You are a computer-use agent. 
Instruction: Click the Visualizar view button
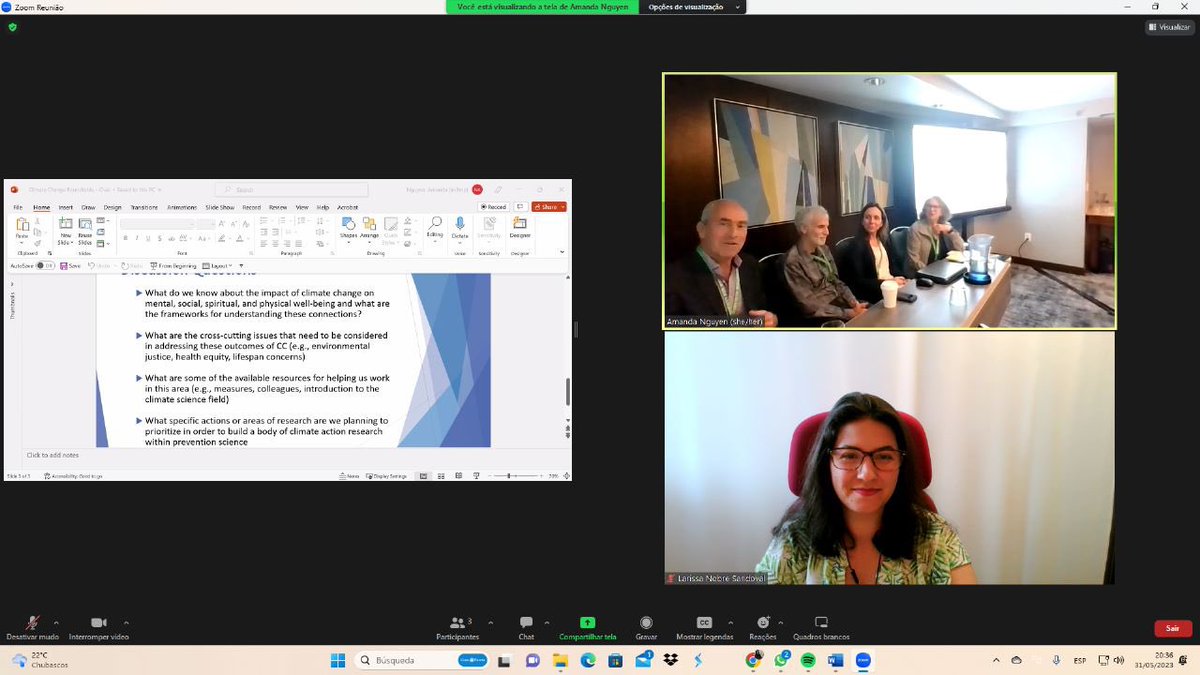[x=1171, y=27]
